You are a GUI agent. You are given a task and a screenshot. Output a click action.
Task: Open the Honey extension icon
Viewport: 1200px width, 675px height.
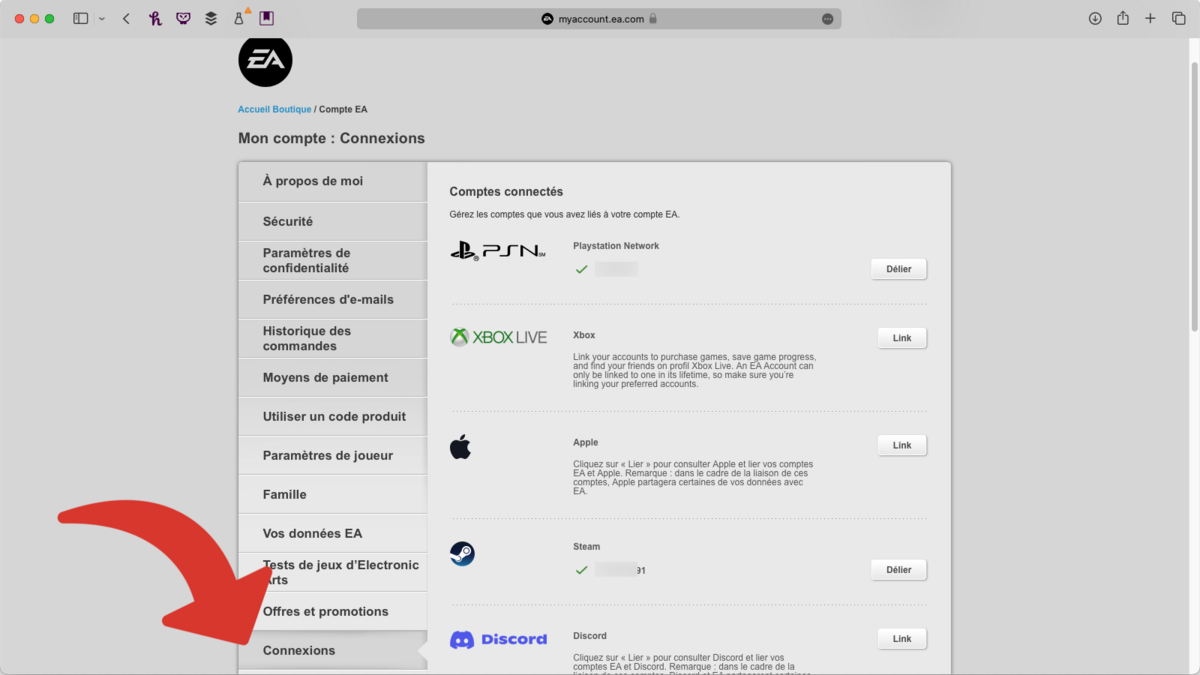pos(155,18)
